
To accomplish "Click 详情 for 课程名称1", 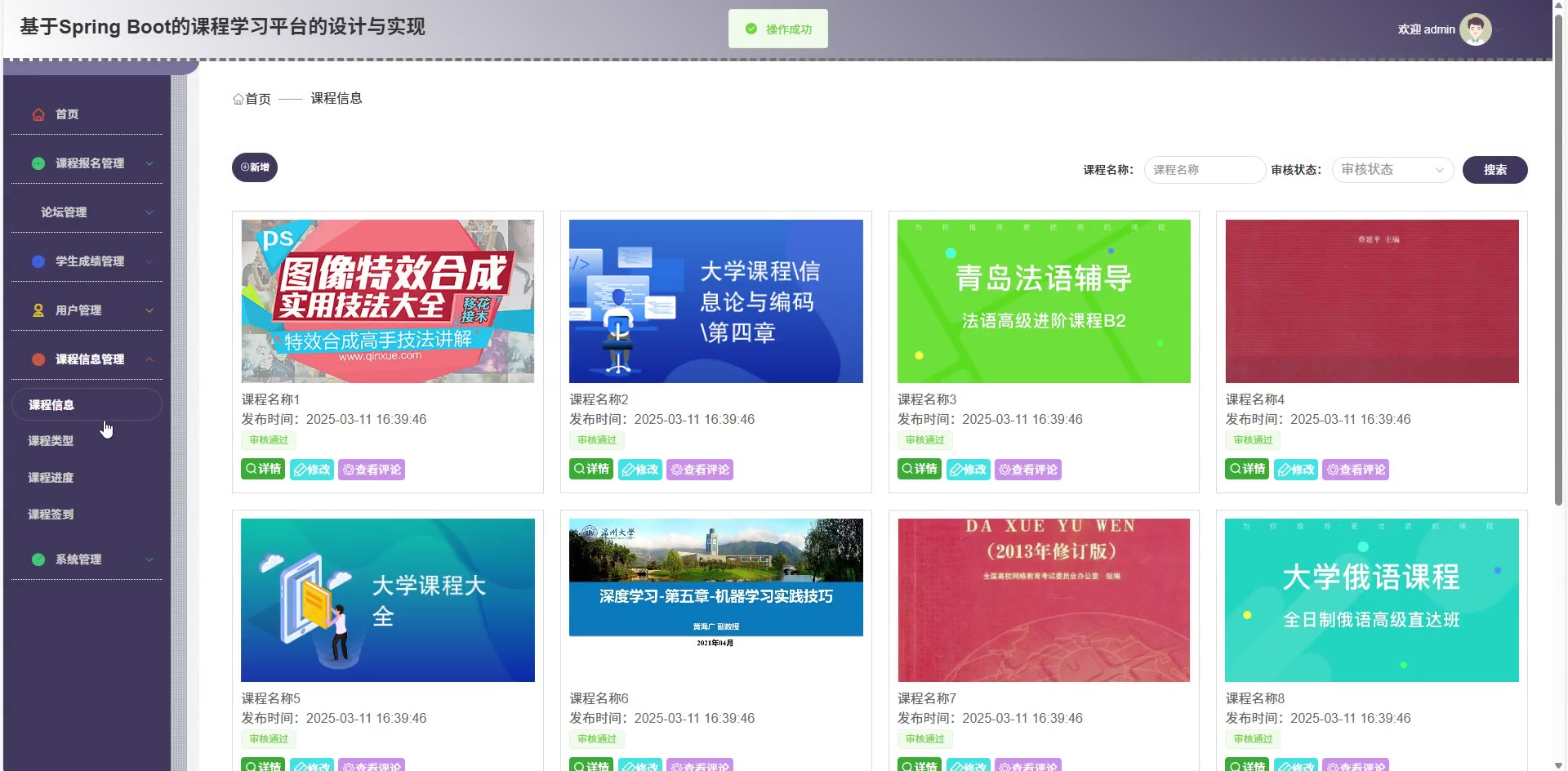I will pyautogui.click(x=263, y=469).
